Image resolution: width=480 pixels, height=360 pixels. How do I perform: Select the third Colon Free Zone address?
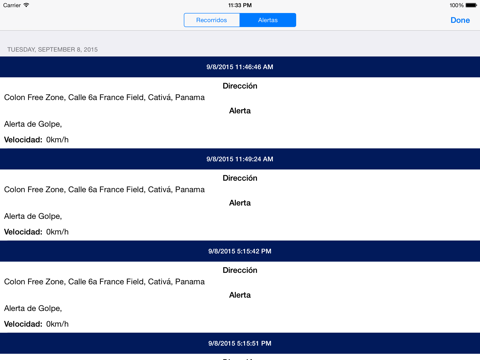(104, 282)
